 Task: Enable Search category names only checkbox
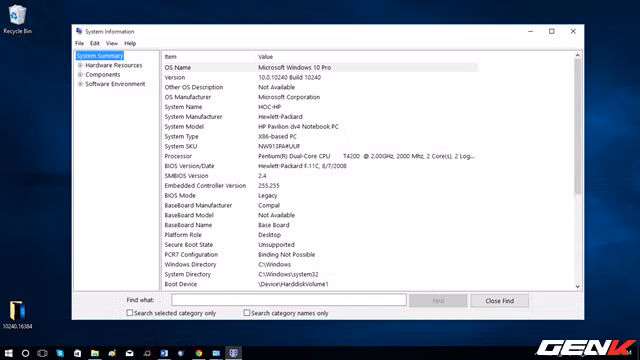point(247,313)
